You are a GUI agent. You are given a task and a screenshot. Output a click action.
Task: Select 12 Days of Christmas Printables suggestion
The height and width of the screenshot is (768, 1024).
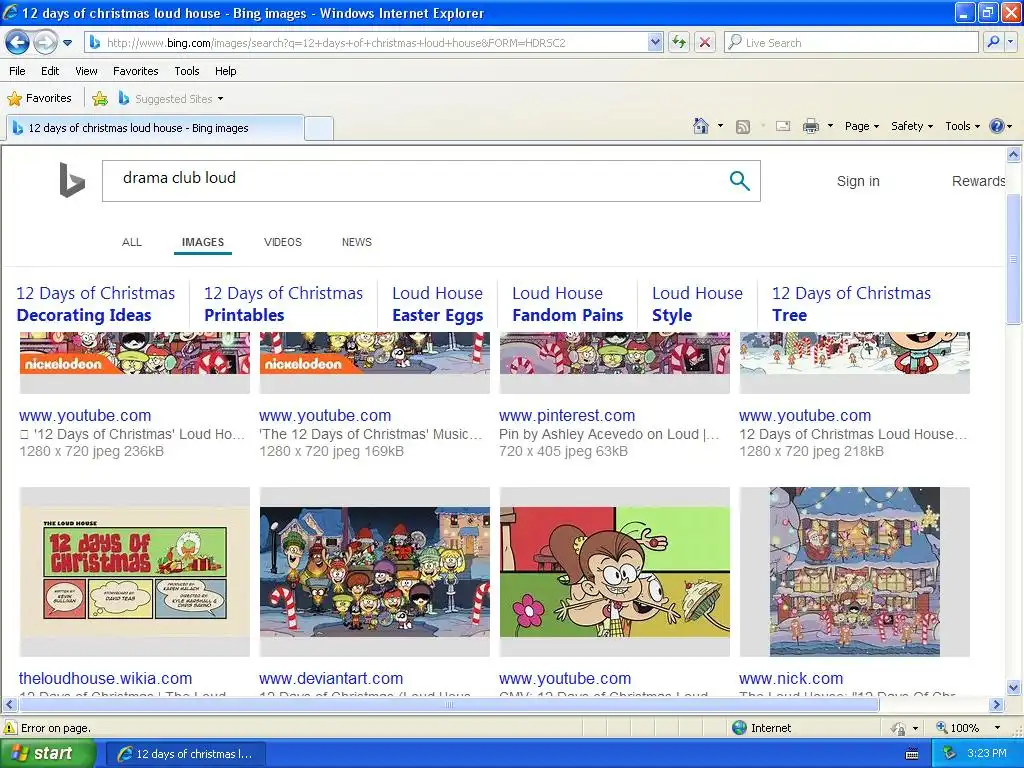283,304
